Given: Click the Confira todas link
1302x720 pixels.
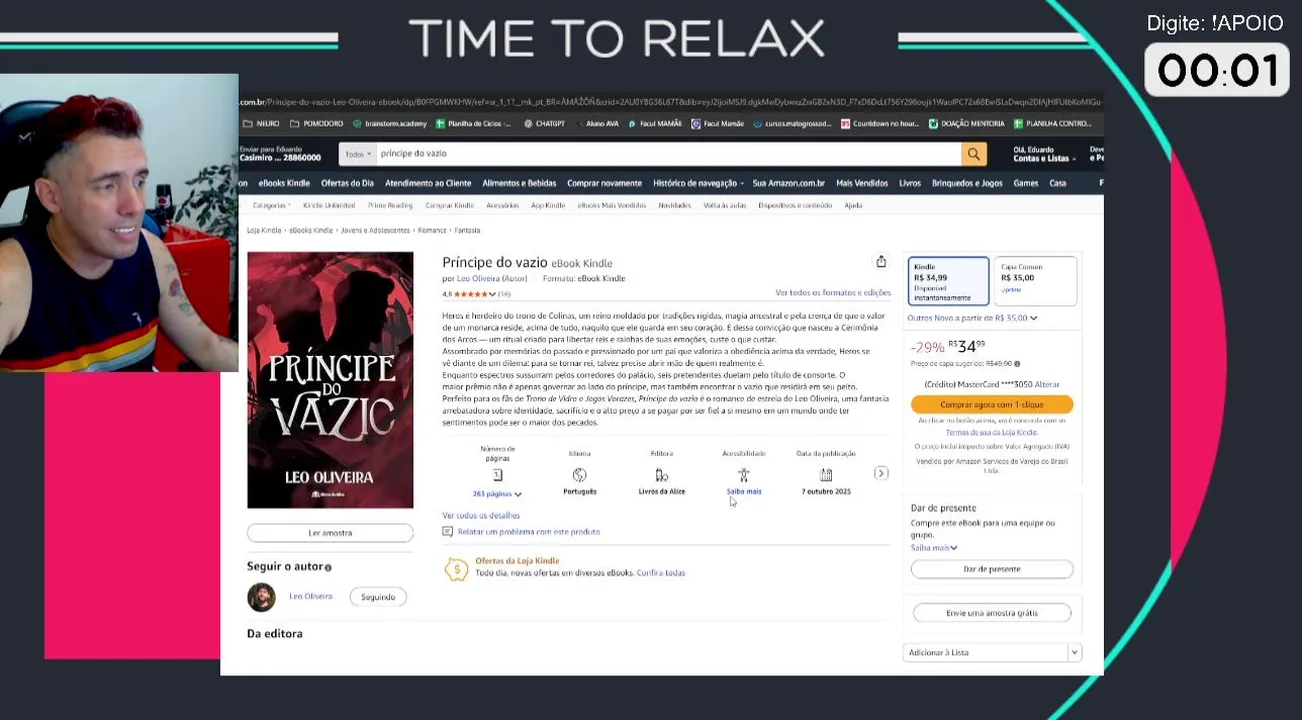Looking at the screenshot, I should (x=661, y=573).
